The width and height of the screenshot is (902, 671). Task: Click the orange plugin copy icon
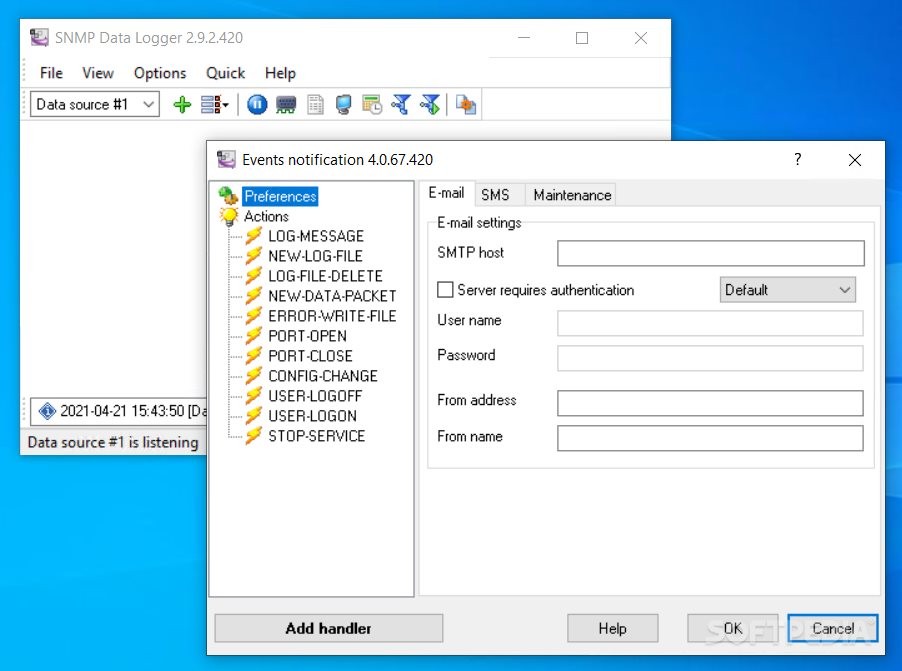[x=465, y=105]
